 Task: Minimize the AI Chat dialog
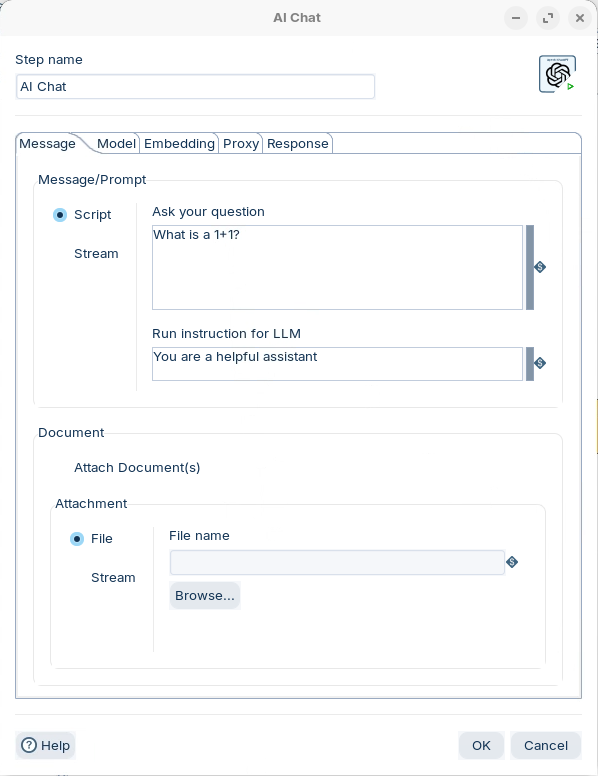[x=516, y=18]
